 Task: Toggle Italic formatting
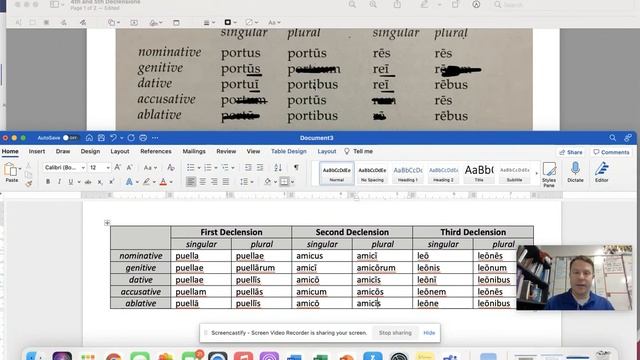click(59, 182)
